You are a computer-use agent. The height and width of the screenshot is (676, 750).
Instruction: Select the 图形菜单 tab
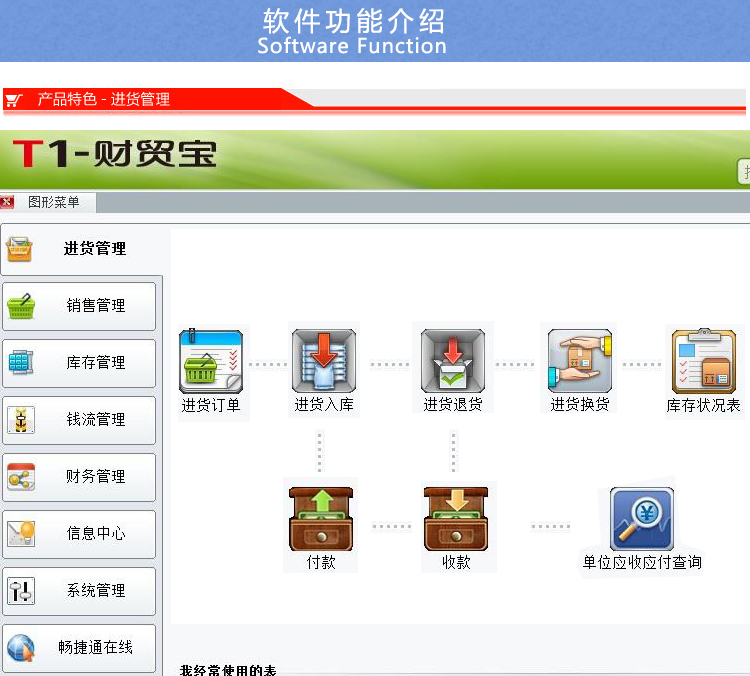pos(54,202)
